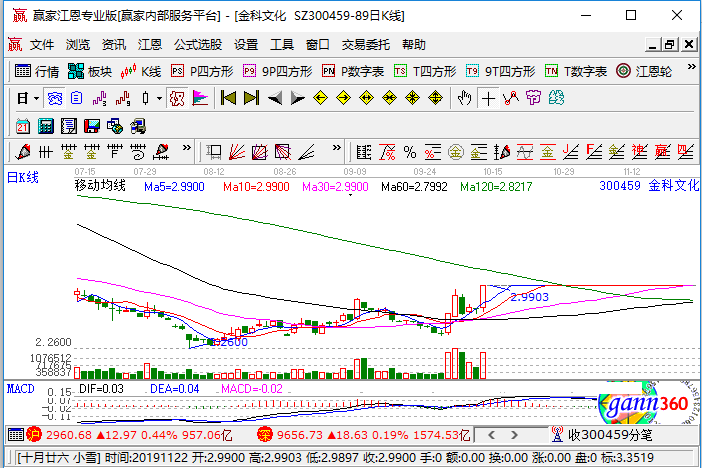This screenshot has height=468, width=702.
Task: Open the 9P四方形 tool
Action: click(277, 71)
